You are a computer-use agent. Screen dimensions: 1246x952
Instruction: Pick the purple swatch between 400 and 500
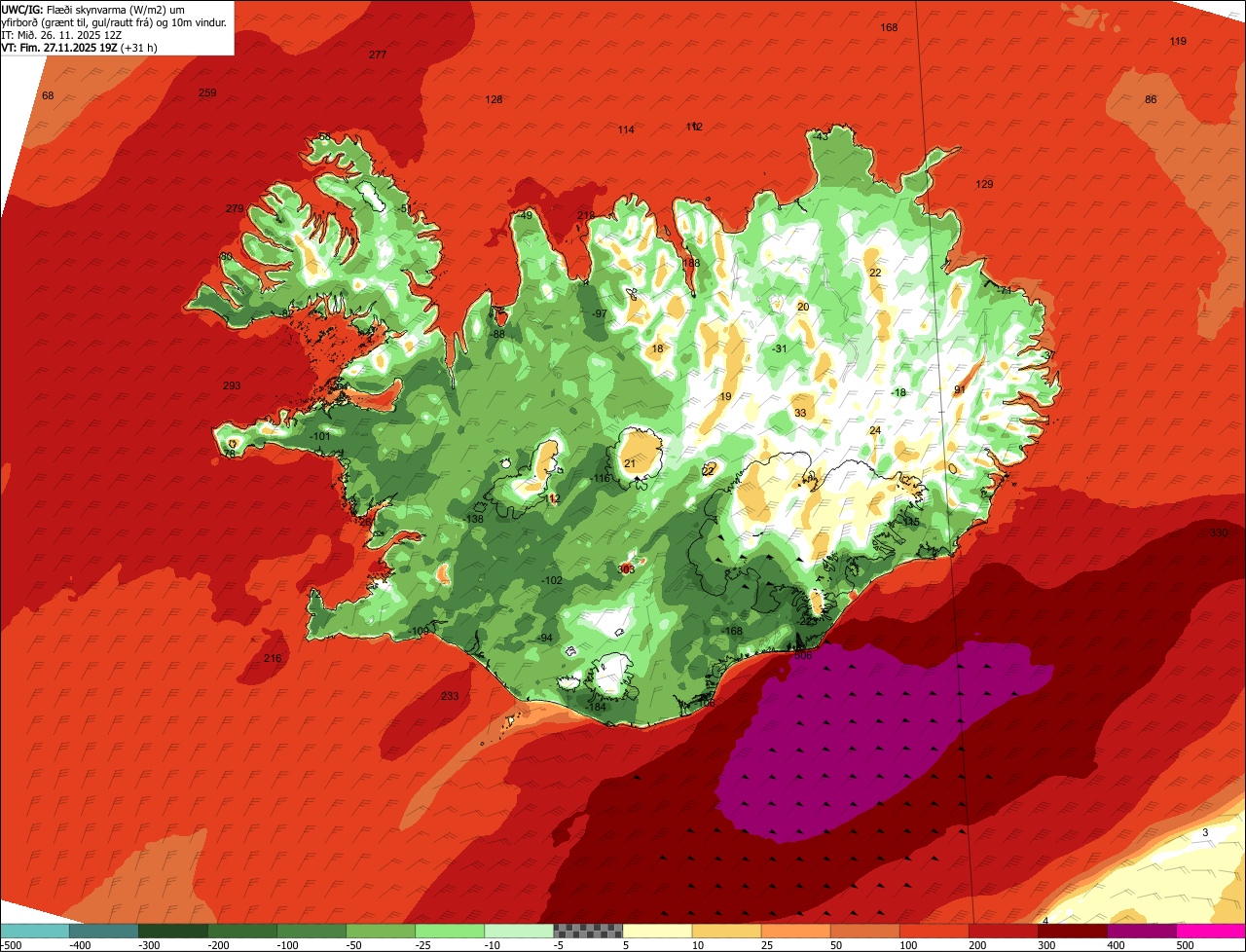tap(1141, 931)
